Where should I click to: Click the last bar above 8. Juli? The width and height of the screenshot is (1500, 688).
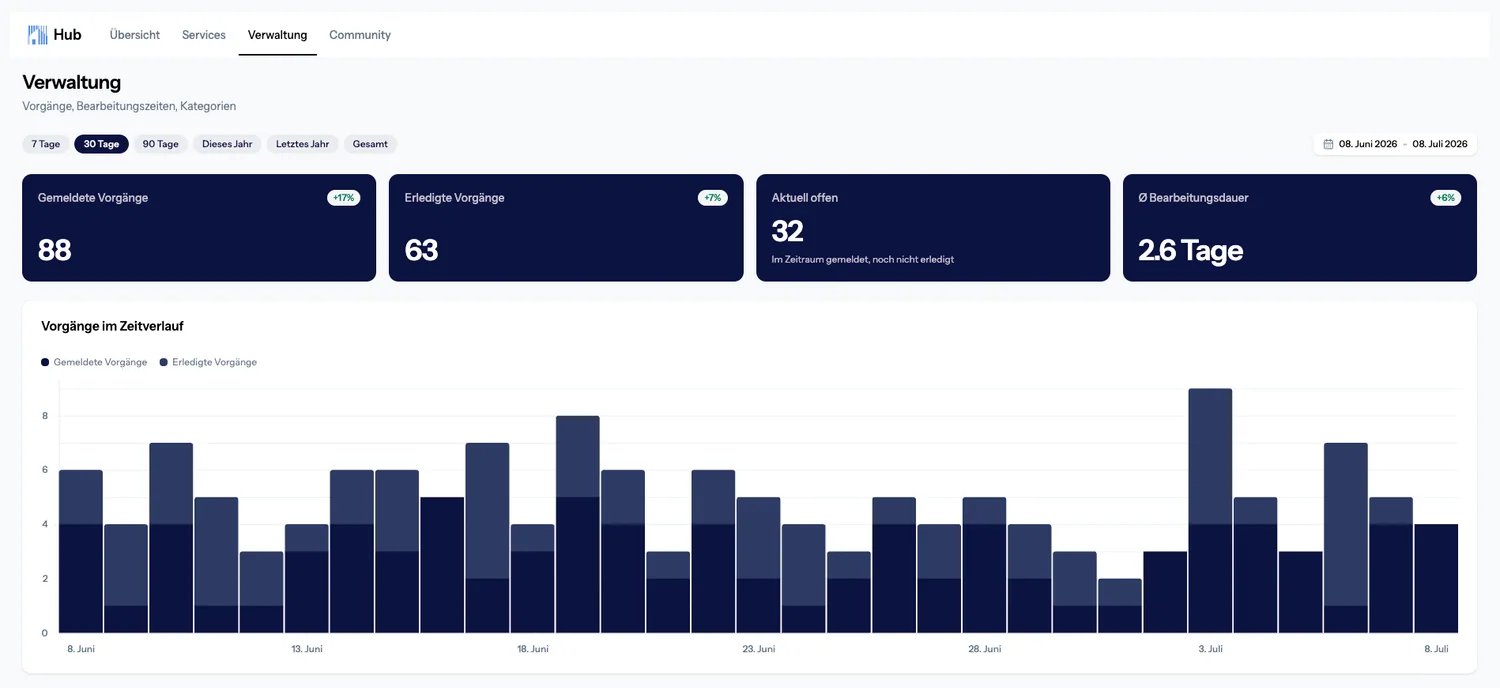[x=1436, y=578]
